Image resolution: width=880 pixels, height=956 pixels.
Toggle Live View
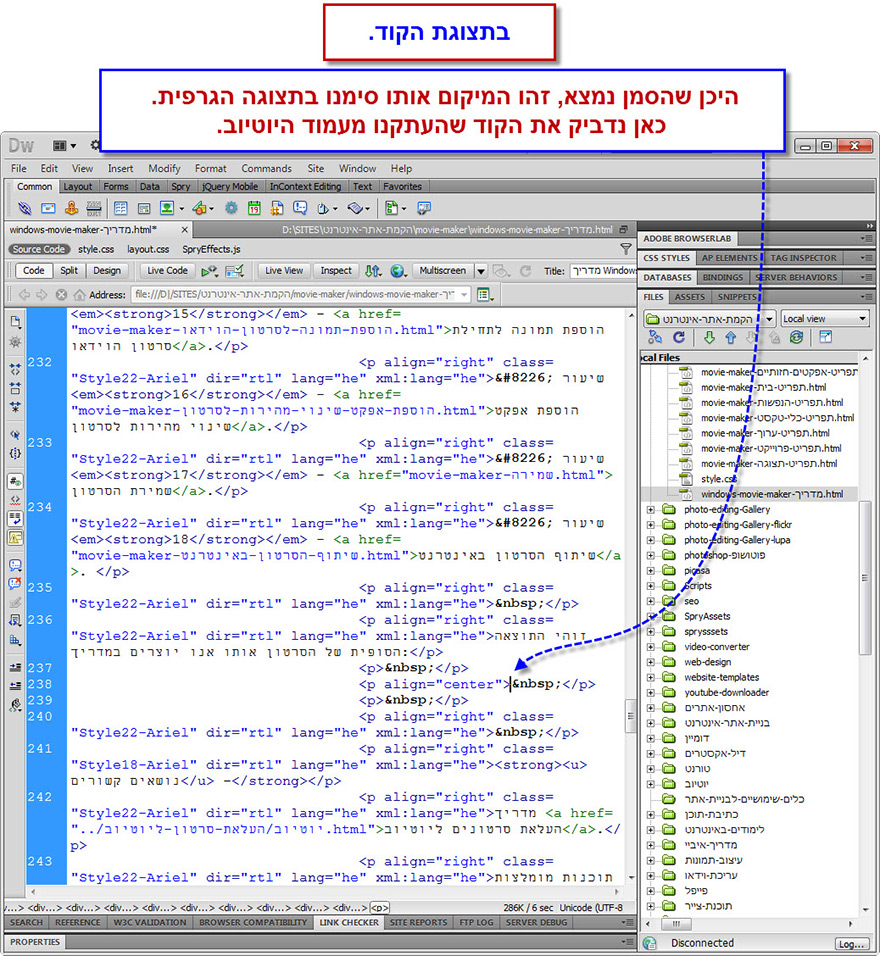coord(284,271)
